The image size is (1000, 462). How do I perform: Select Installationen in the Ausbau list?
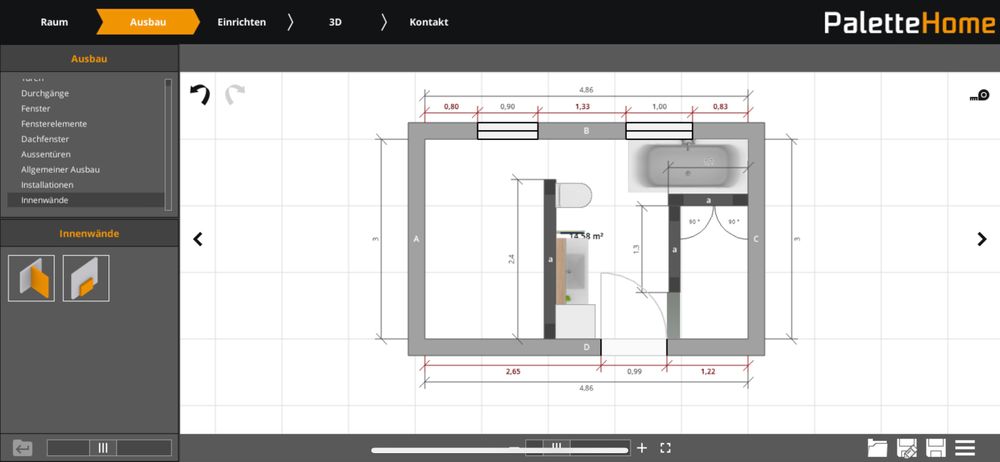coord(47,185)
